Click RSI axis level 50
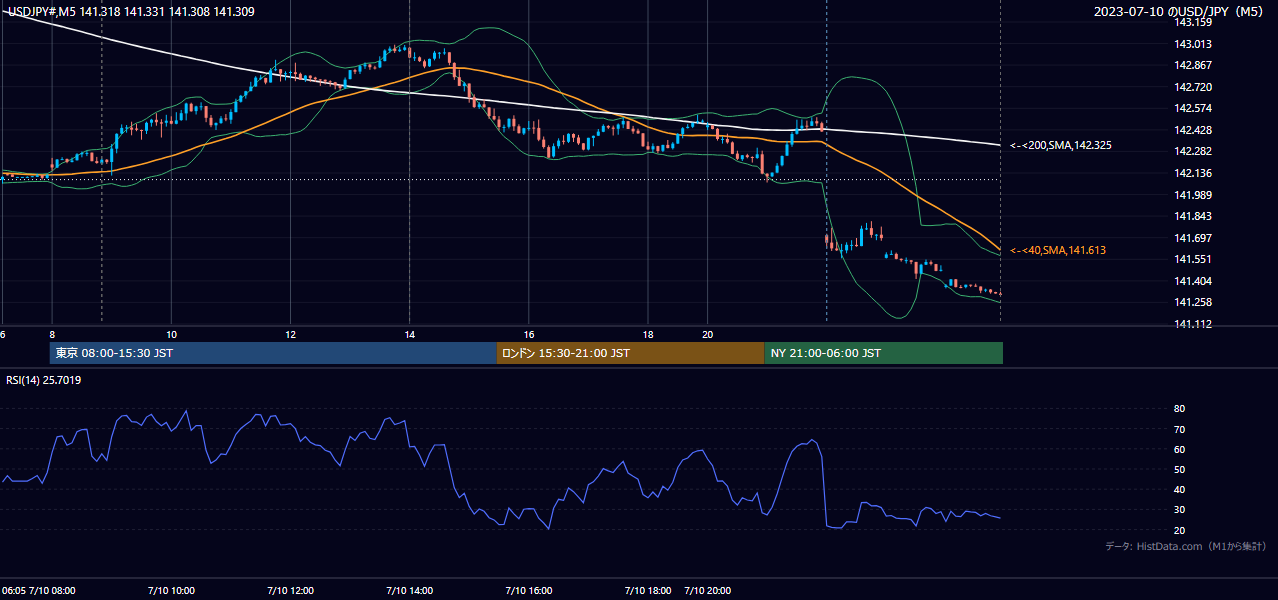This screenshot has height=600, width=1278. click(x=1179, y=469)
